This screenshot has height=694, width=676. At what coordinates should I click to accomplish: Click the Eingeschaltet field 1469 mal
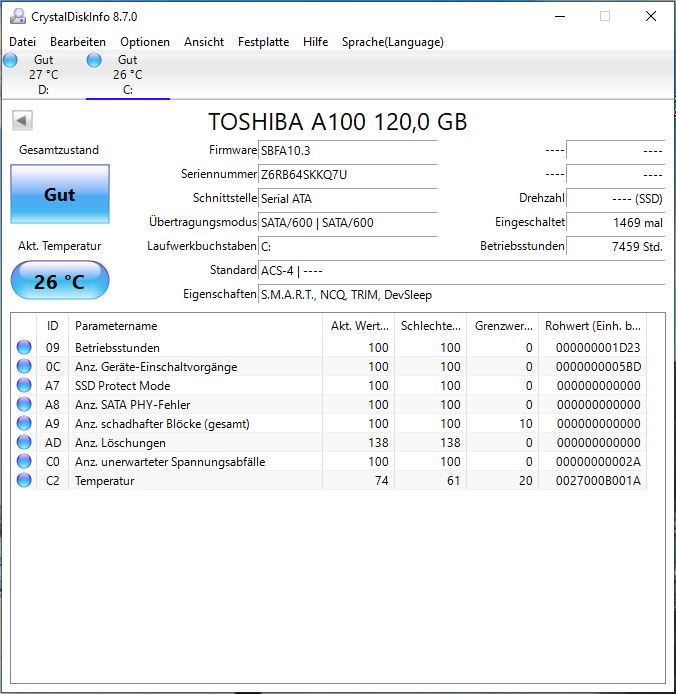pos(615,223)
